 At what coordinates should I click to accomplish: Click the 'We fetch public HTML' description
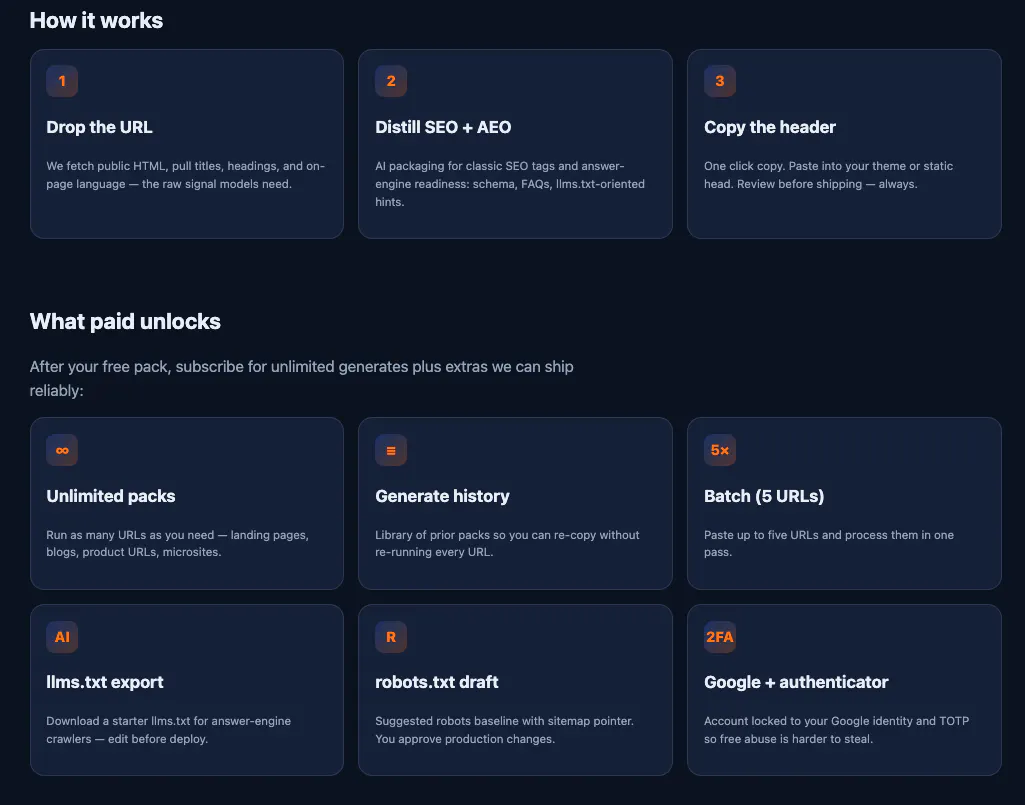tap(186, 175)
